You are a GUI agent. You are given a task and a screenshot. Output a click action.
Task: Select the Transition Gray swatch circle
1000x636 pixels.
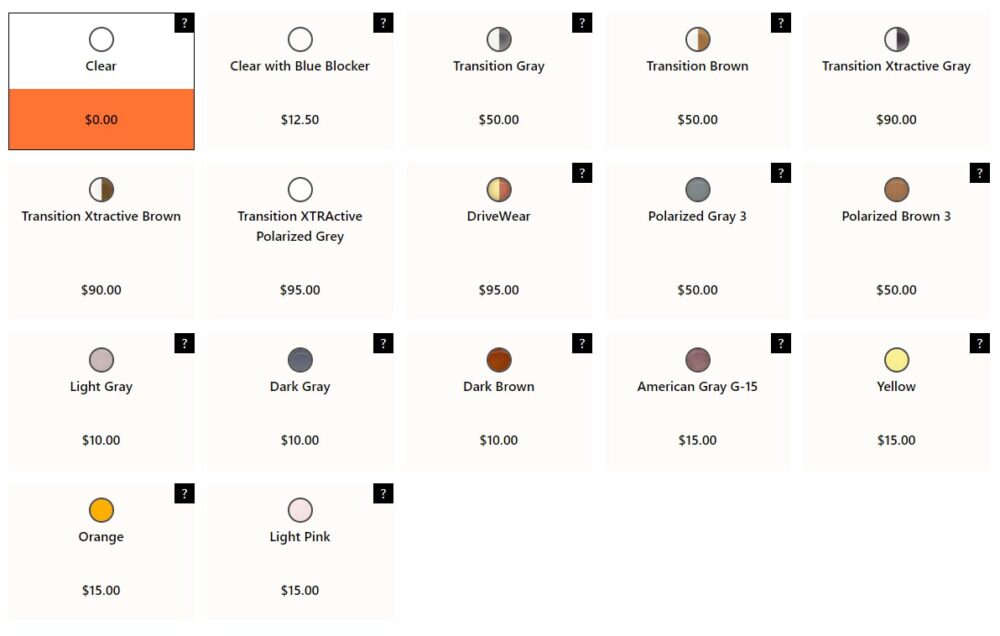499,40
